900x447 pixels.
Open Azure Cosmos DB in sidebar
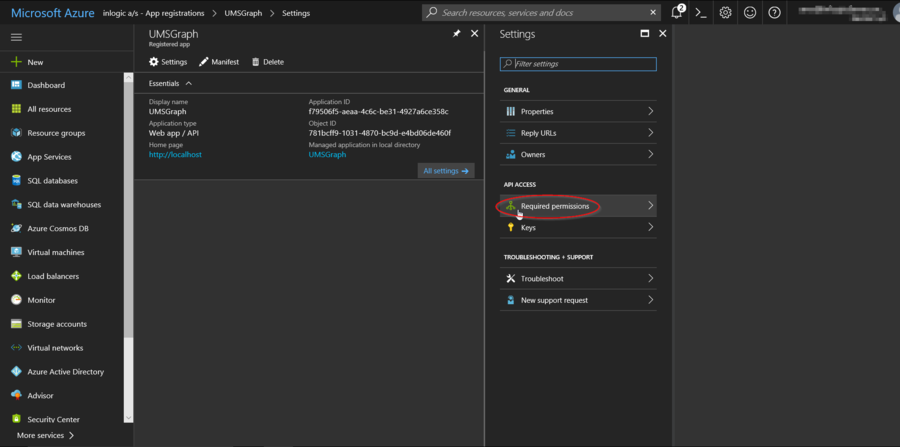(x=56, y=228)
